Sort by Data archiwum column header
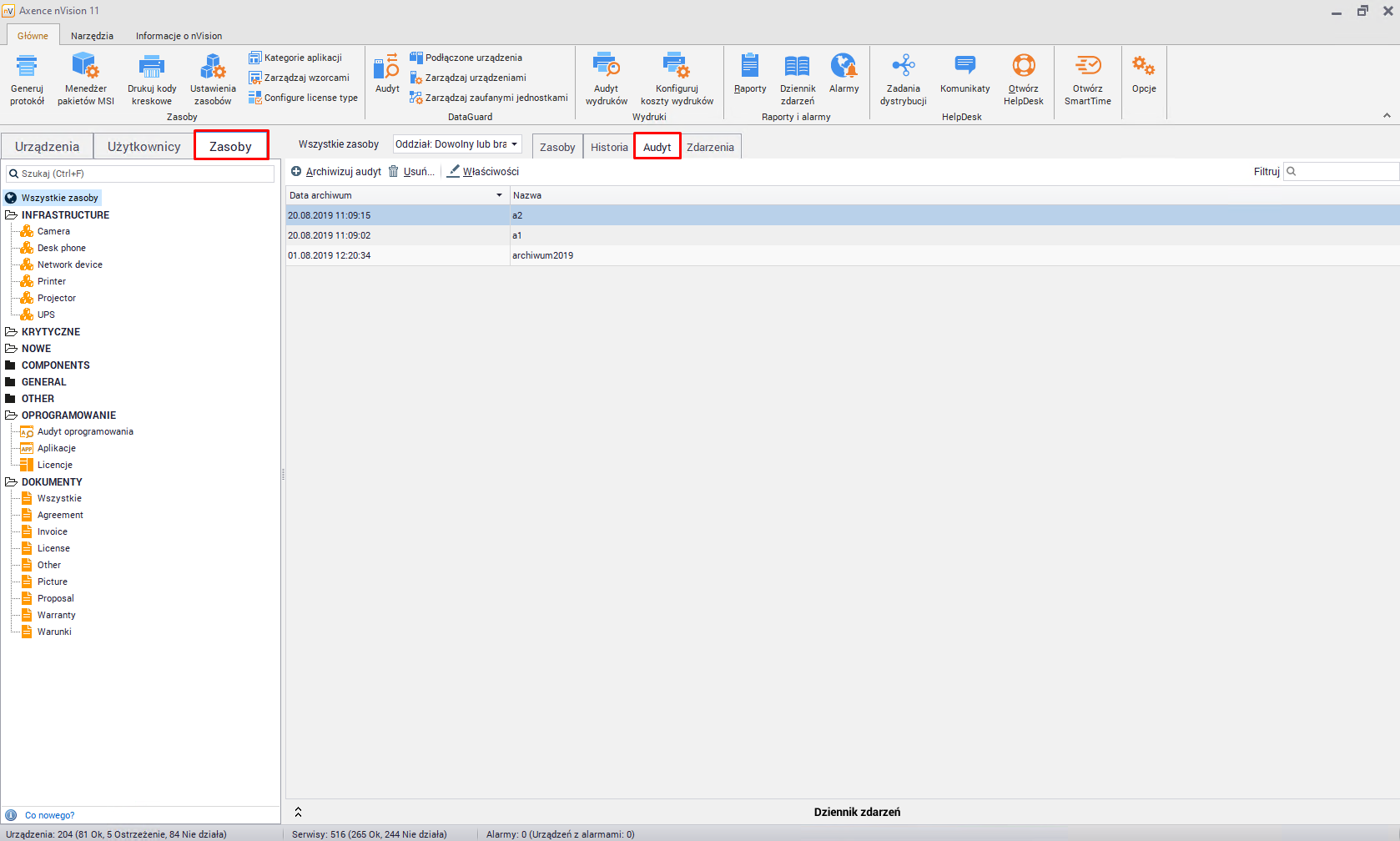The width and height of the screenshot is (1400, 841). 392,195
